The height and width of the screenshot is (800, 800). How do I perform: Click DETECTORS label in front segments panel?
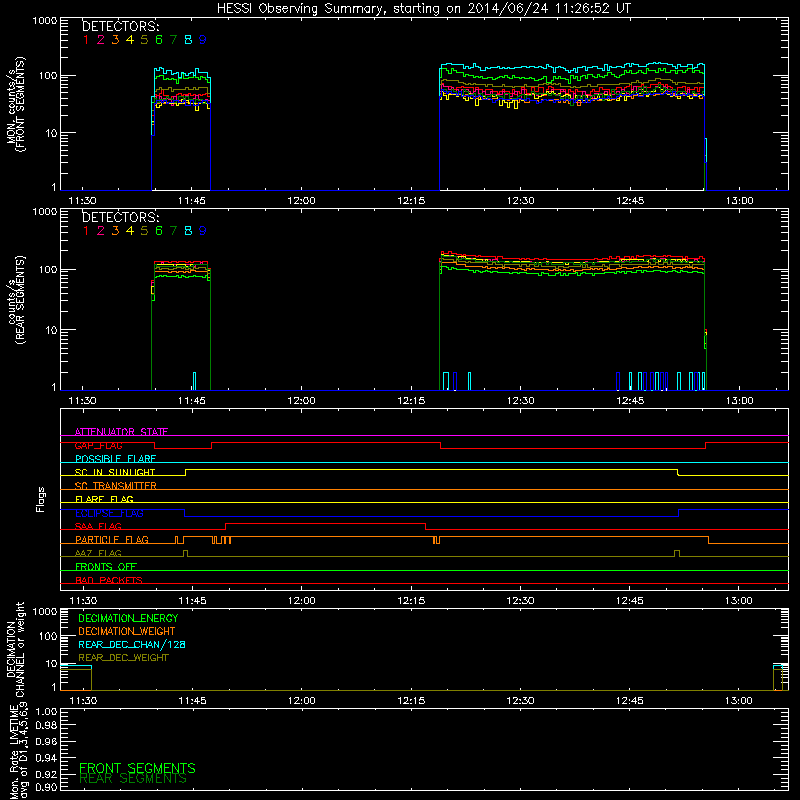coord(120,27)
